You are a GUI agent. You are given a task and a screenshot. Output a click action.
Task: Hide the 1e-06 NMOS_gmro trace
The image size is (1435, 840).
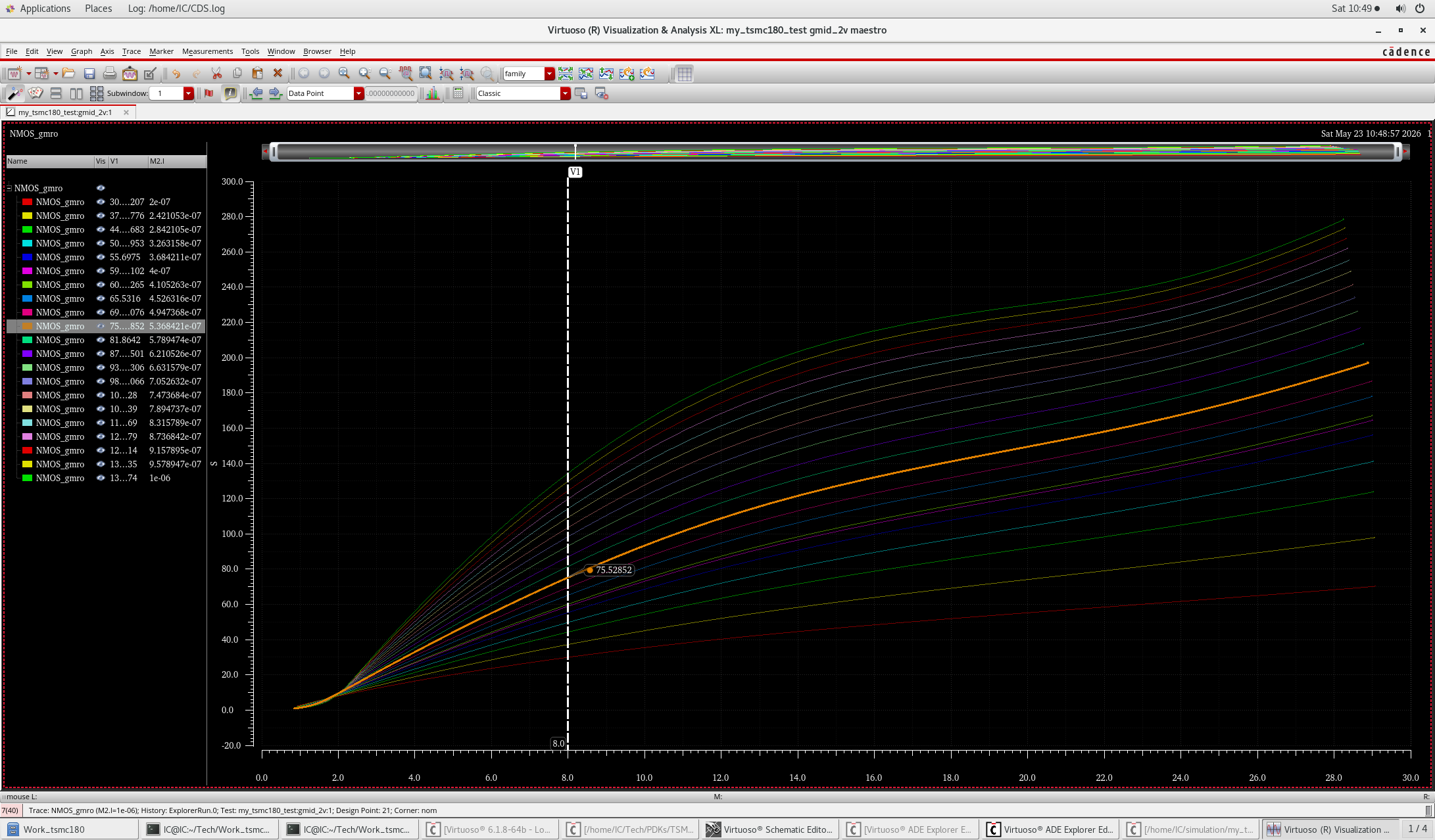101,478
